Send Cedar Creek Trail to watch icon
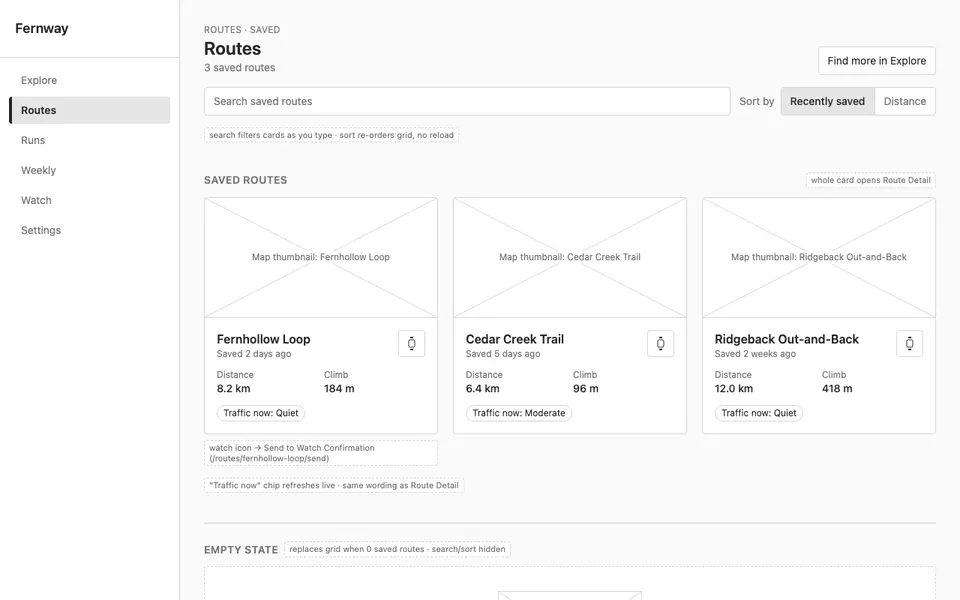This screenshot has height=600, width=960. point(661,343)
